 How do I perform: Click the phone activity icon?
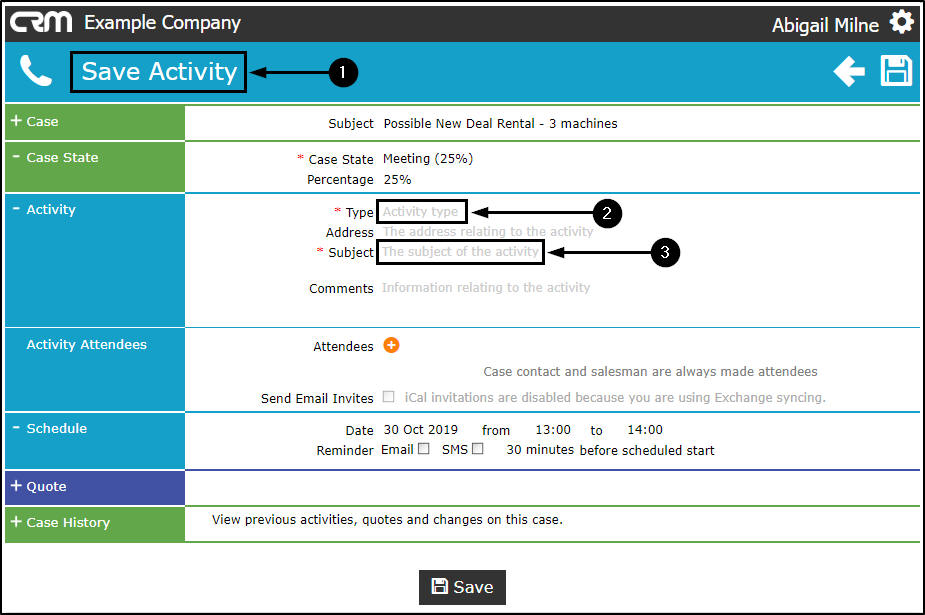(x=35, y=71)
